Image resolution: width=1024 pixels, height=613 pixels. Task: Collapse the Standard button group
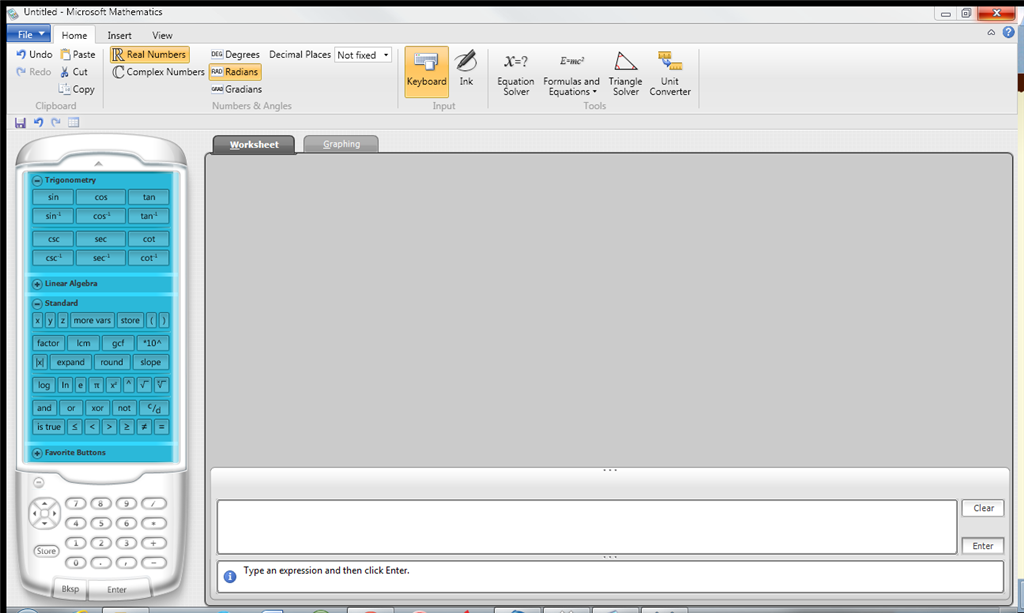point(37,304)
